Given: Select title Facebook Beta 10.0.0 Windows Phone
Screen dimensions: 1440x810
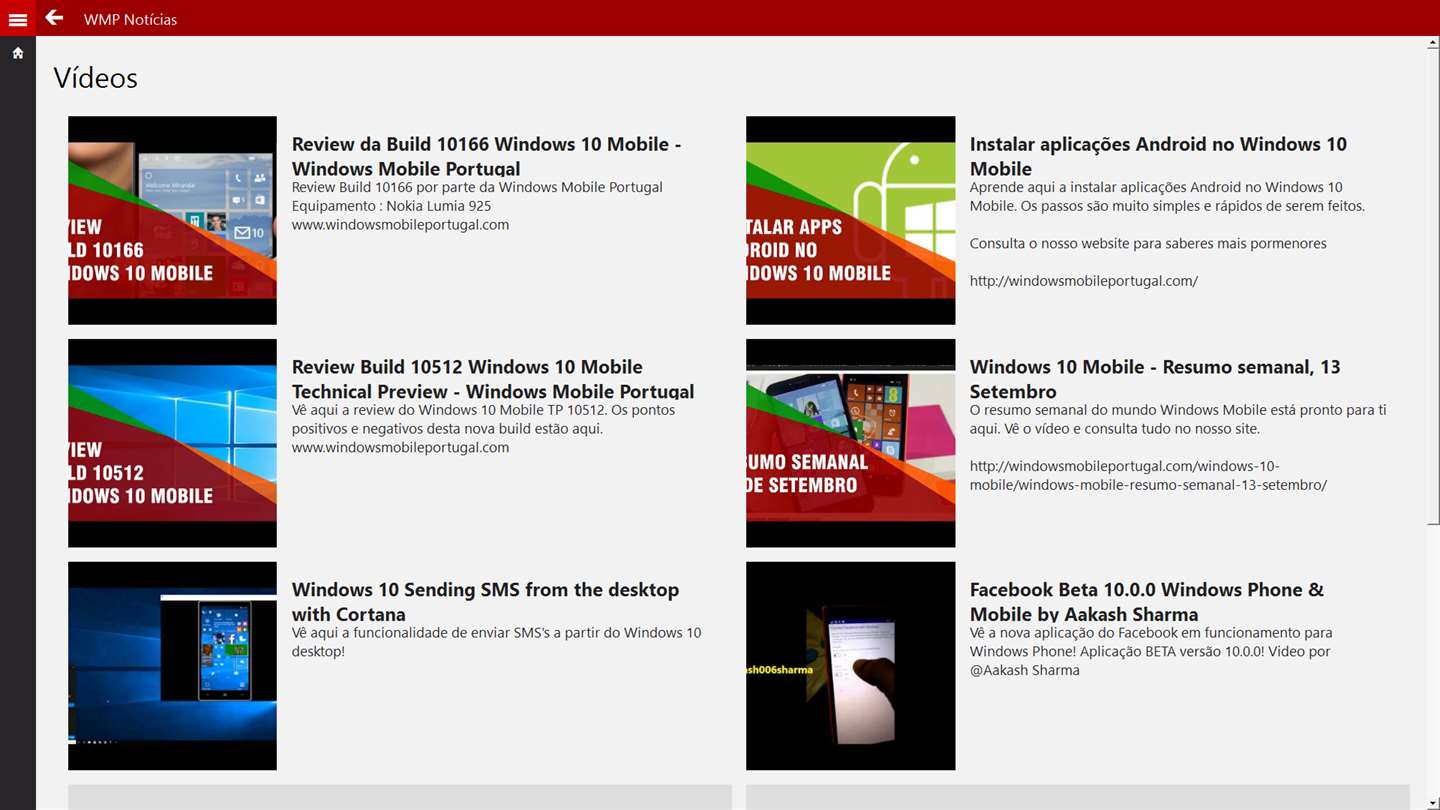Looking at the screenshot, I should coord(1147,602).
